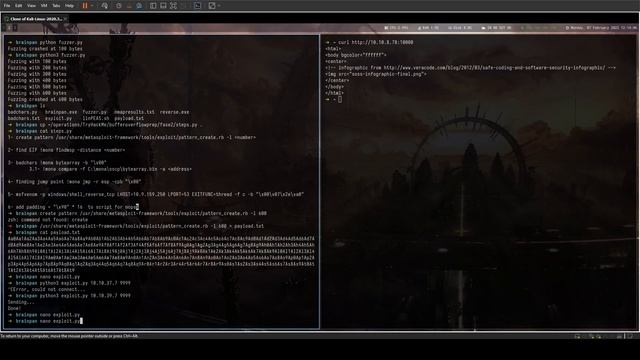Pause the virtual machine with orange suspend icon
The width and height of the screenshot is (640, 360).
85,6
